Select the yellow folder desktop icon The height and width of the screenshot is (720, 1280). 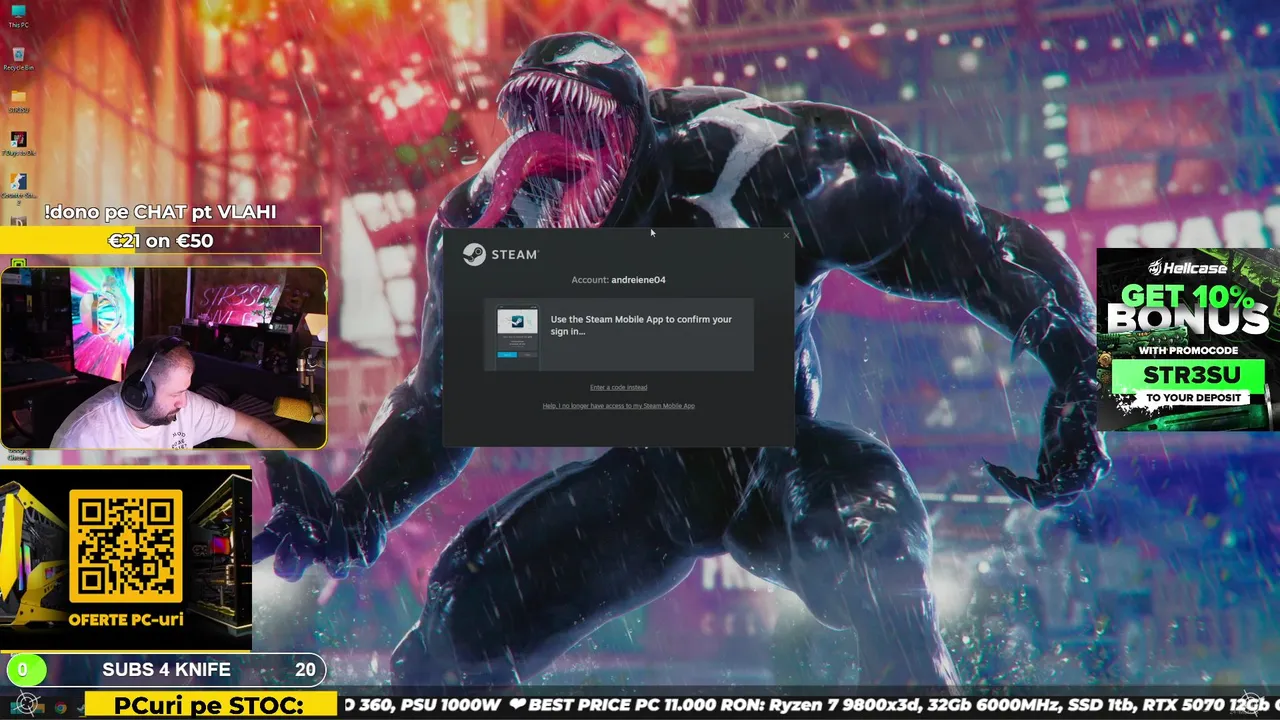point(18,101)
